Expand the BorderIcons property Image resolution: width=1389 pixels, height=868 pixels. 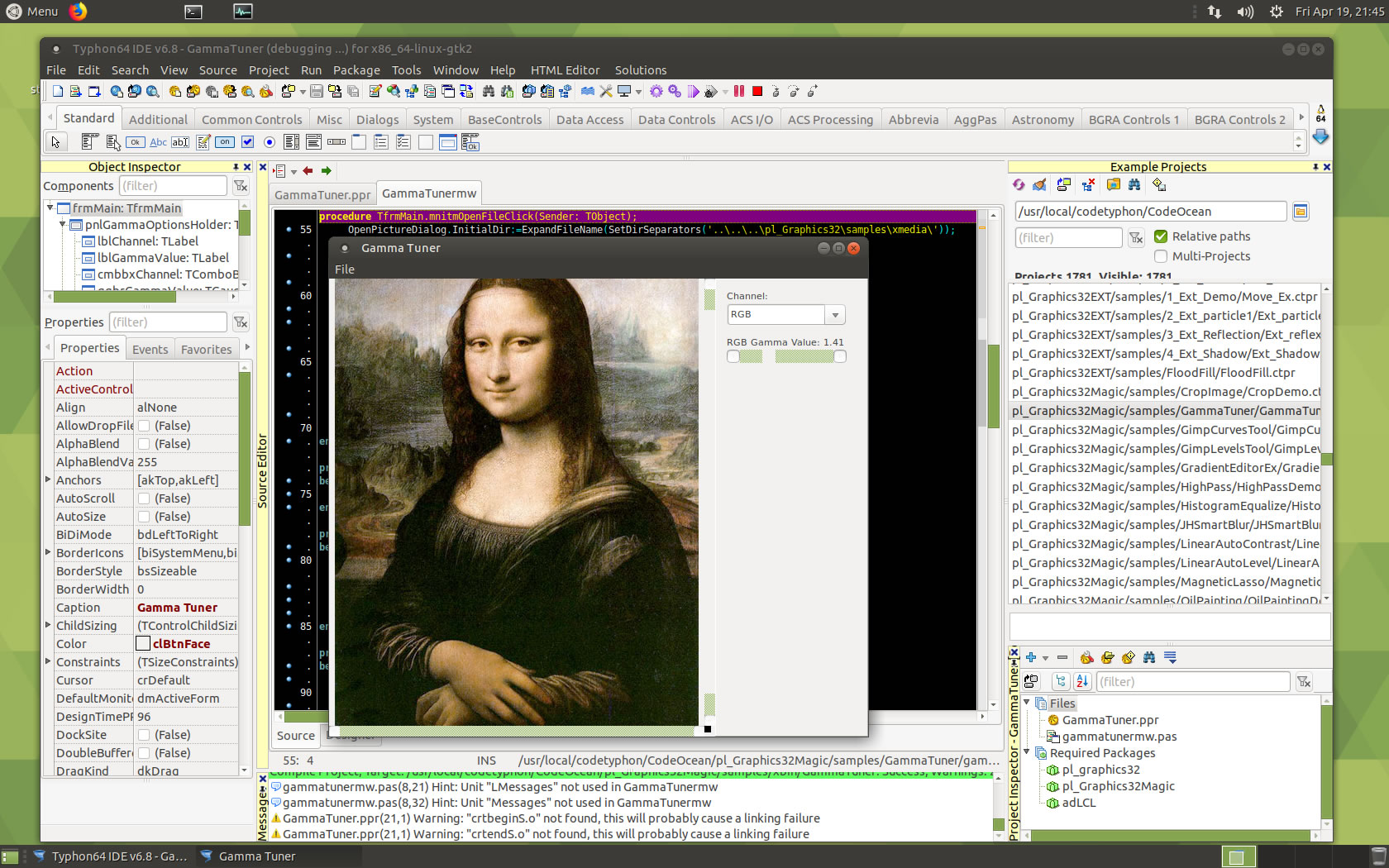tap(48, 552)
